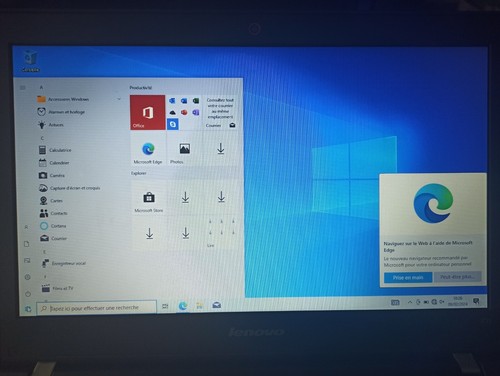
Task: Open Pictures from the Start rail
Action: click(27, 260)
